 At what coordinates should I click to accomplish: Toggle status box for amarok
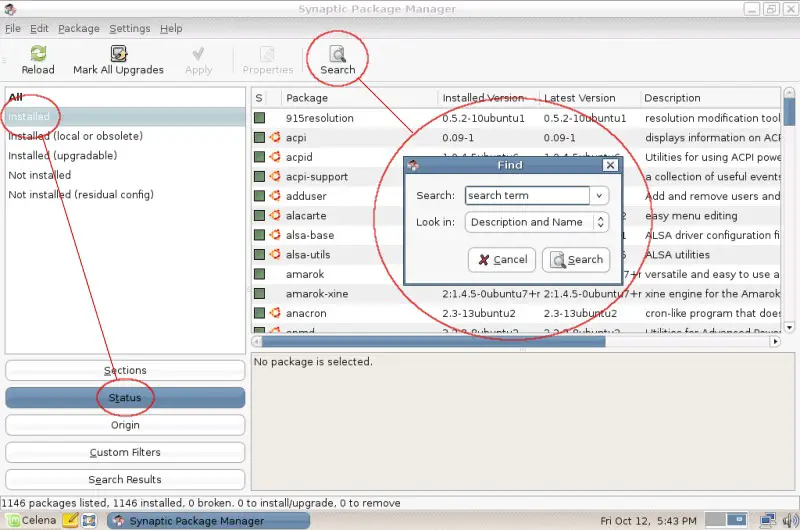pos(259,274)
